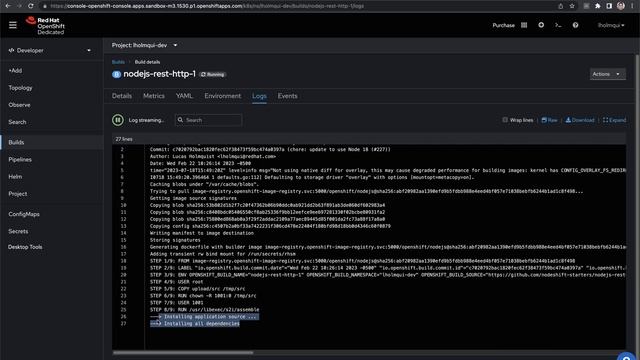This screenshot has height=360, width=640.
Task: Click the Build badge icon beside nodejs-rest-http-1
Action: (x=116, y=74)
